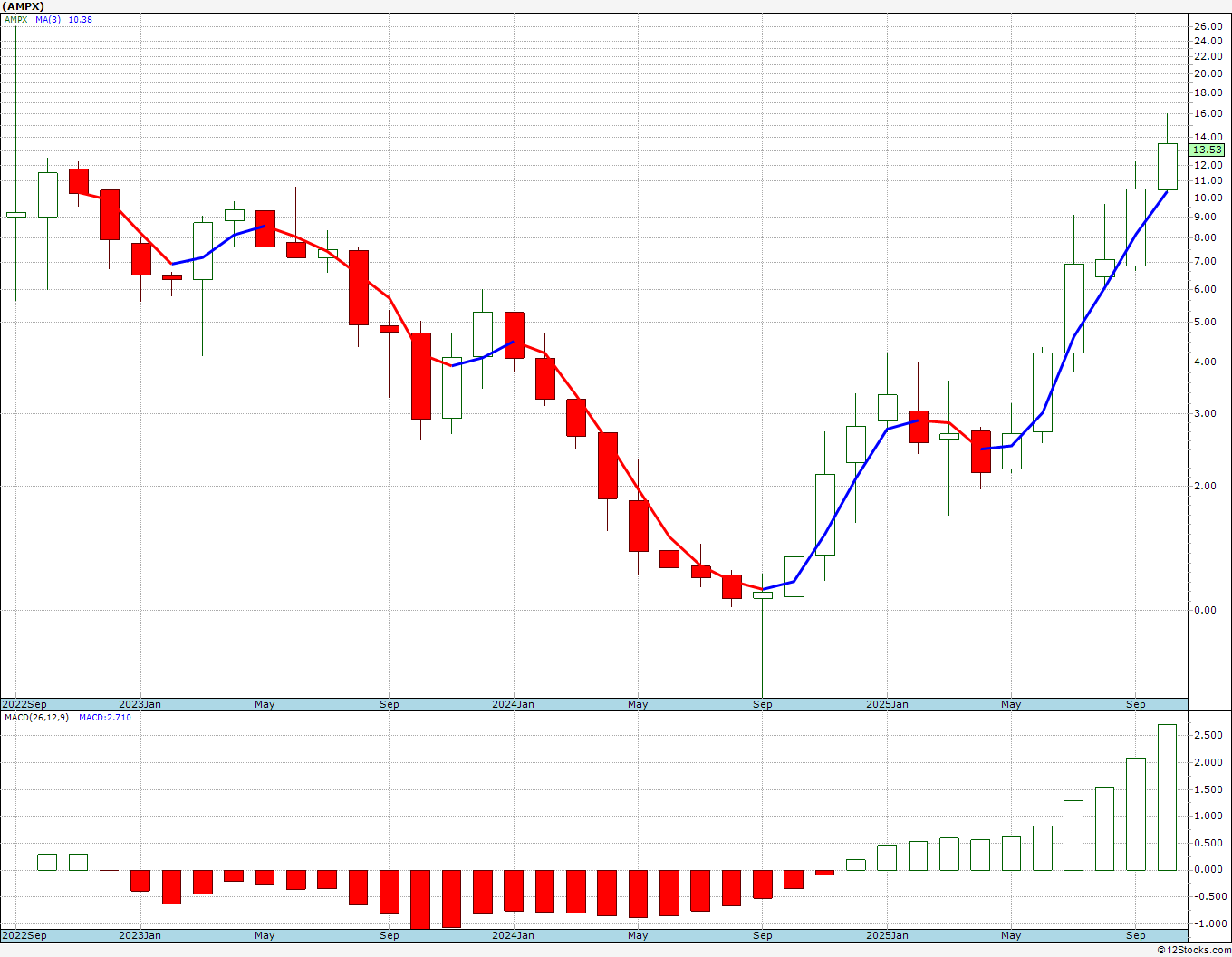Click the 24.00 price axis label
The height and width of the screenshot is (957, 1232).
pos(1208,42)
